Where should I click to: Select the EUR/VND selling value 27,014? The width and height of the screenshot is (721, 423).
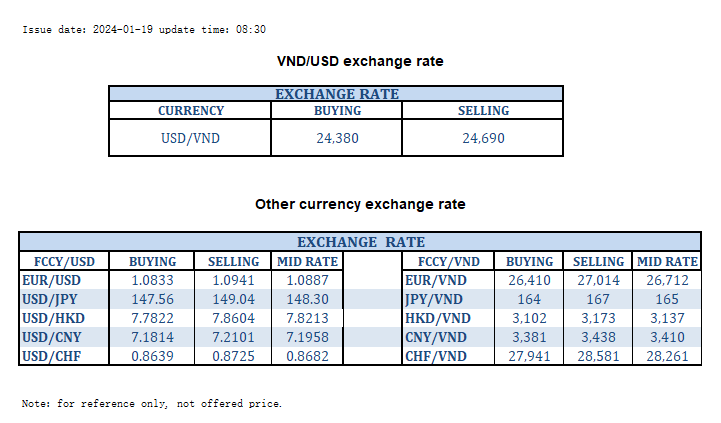[599, 281]
